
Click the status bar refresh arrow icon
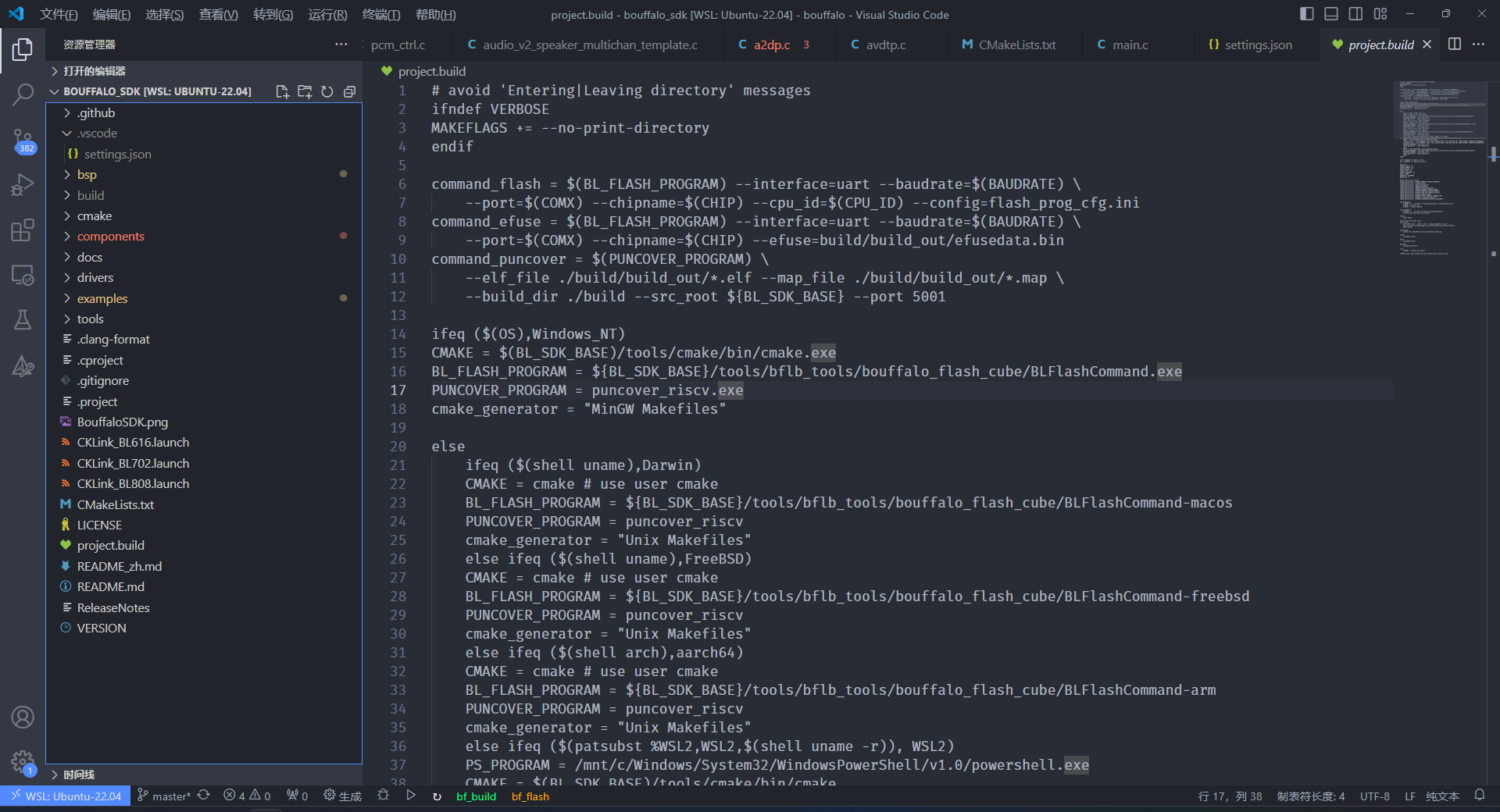[x=437, y=796]
